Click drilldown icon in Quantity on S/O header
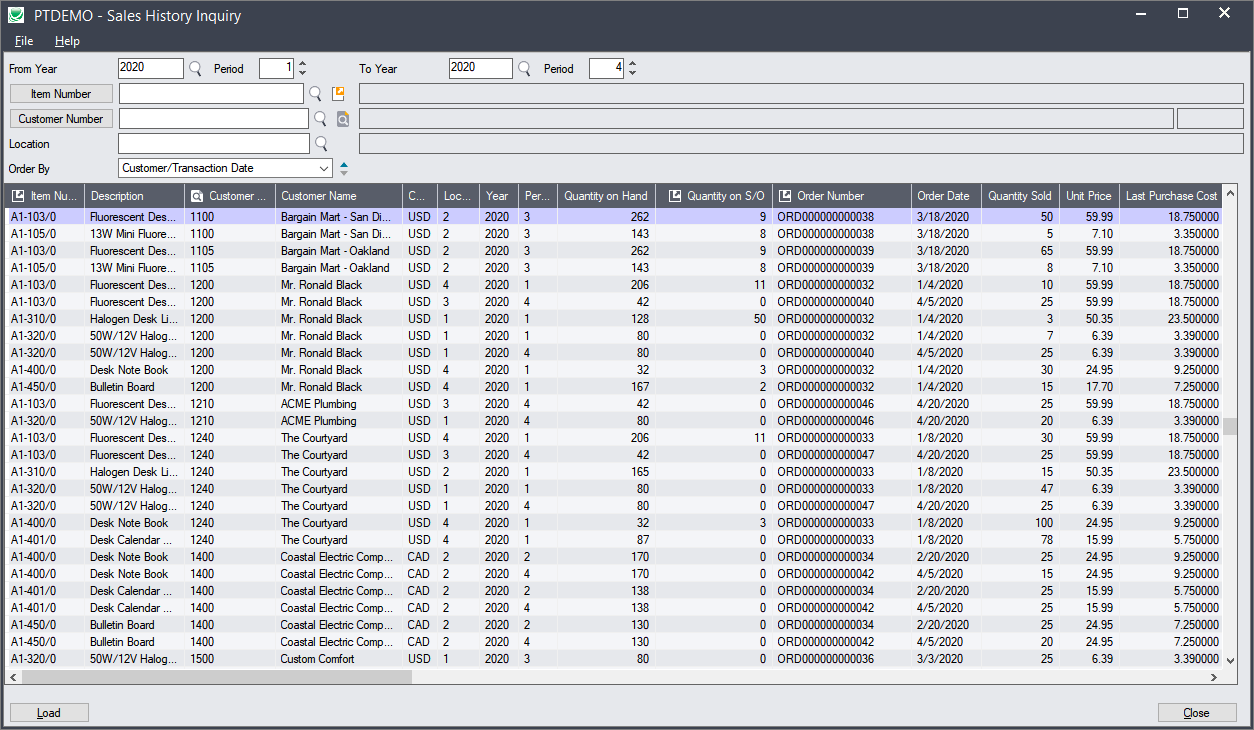Screen dimensions: 1254x730 pos(675,196)
